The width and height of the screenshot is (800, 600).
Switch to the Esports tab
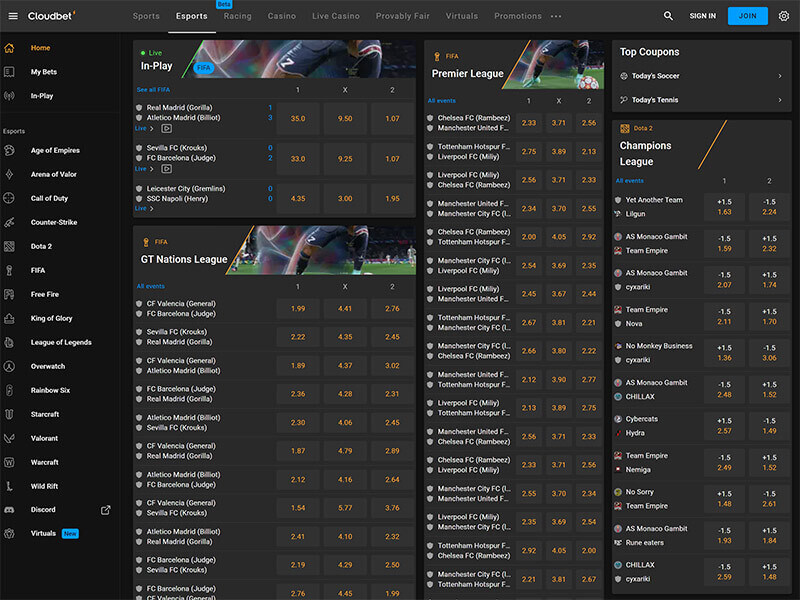192,16
